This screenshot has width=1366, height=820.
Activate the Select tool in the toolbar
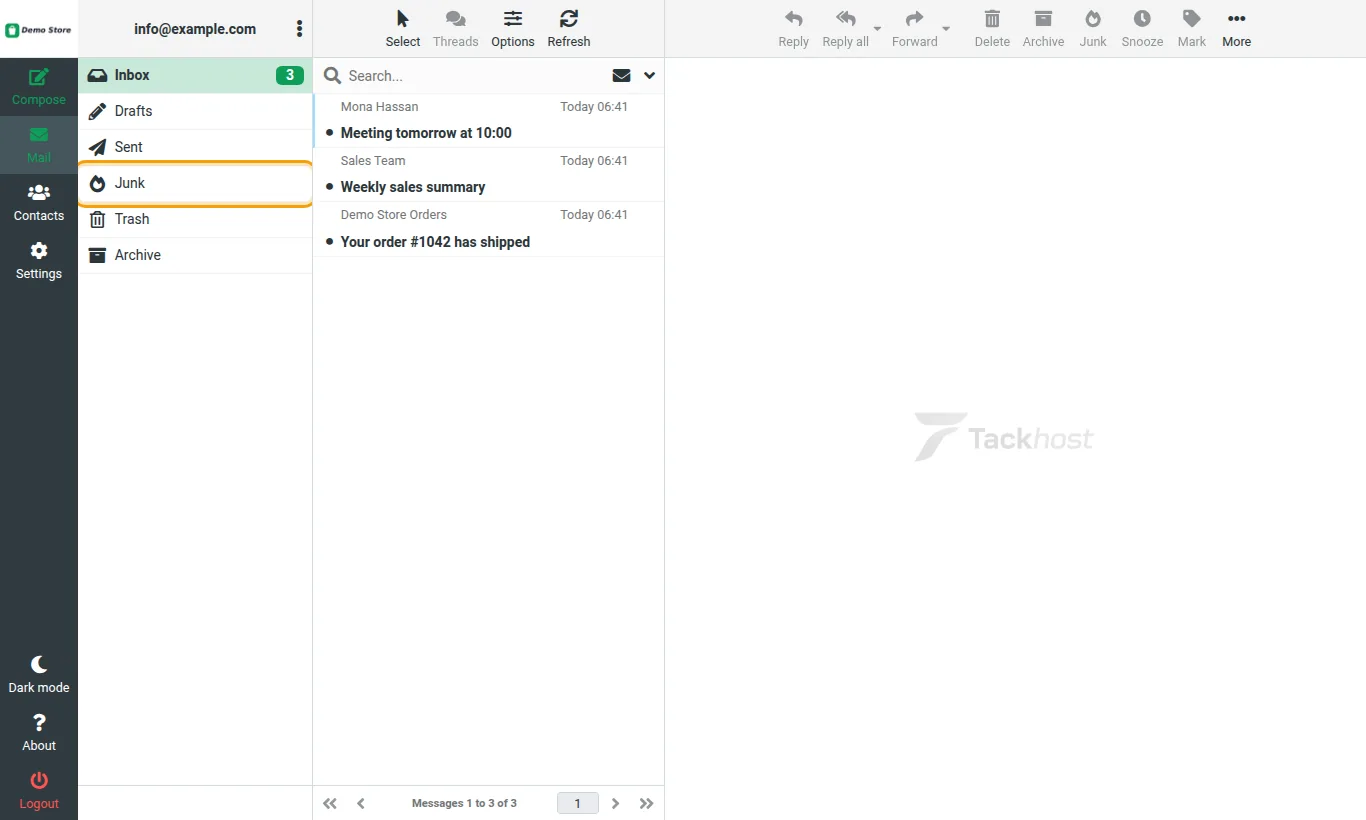[403, 29]
